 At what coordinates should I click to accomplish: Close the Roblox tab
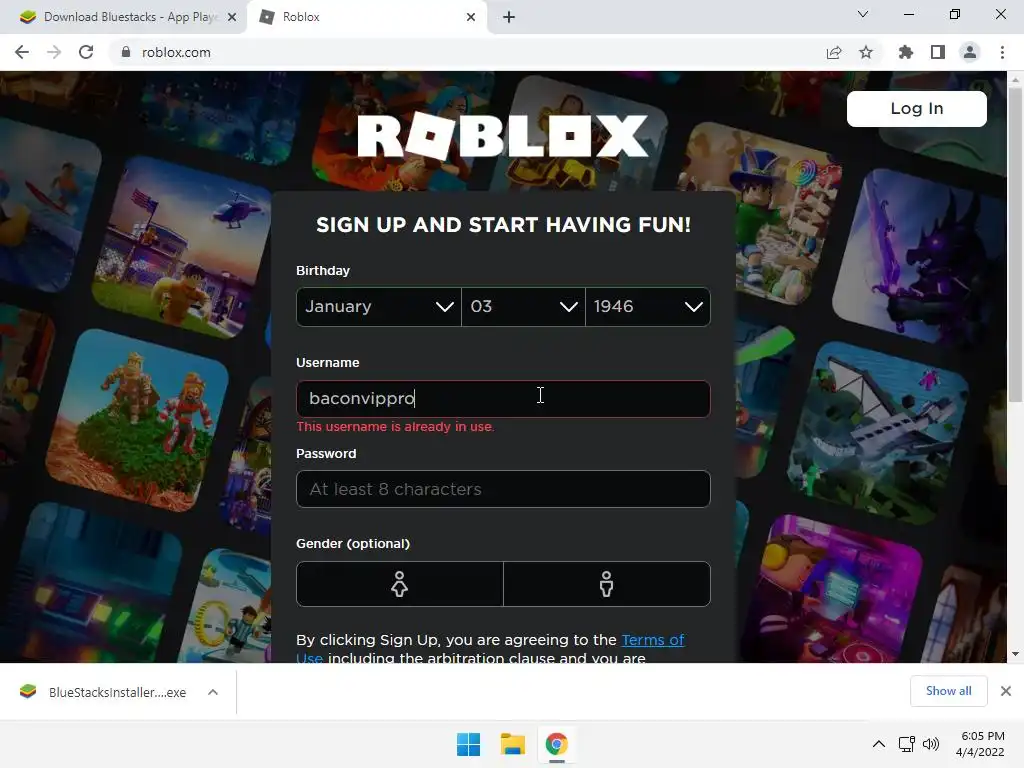coord(471,17)
